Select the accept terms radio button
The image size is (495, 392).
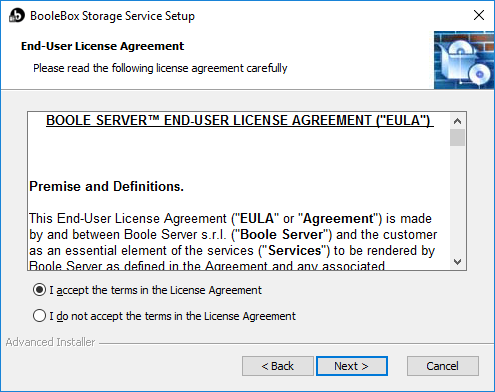[x=39, y=290]
